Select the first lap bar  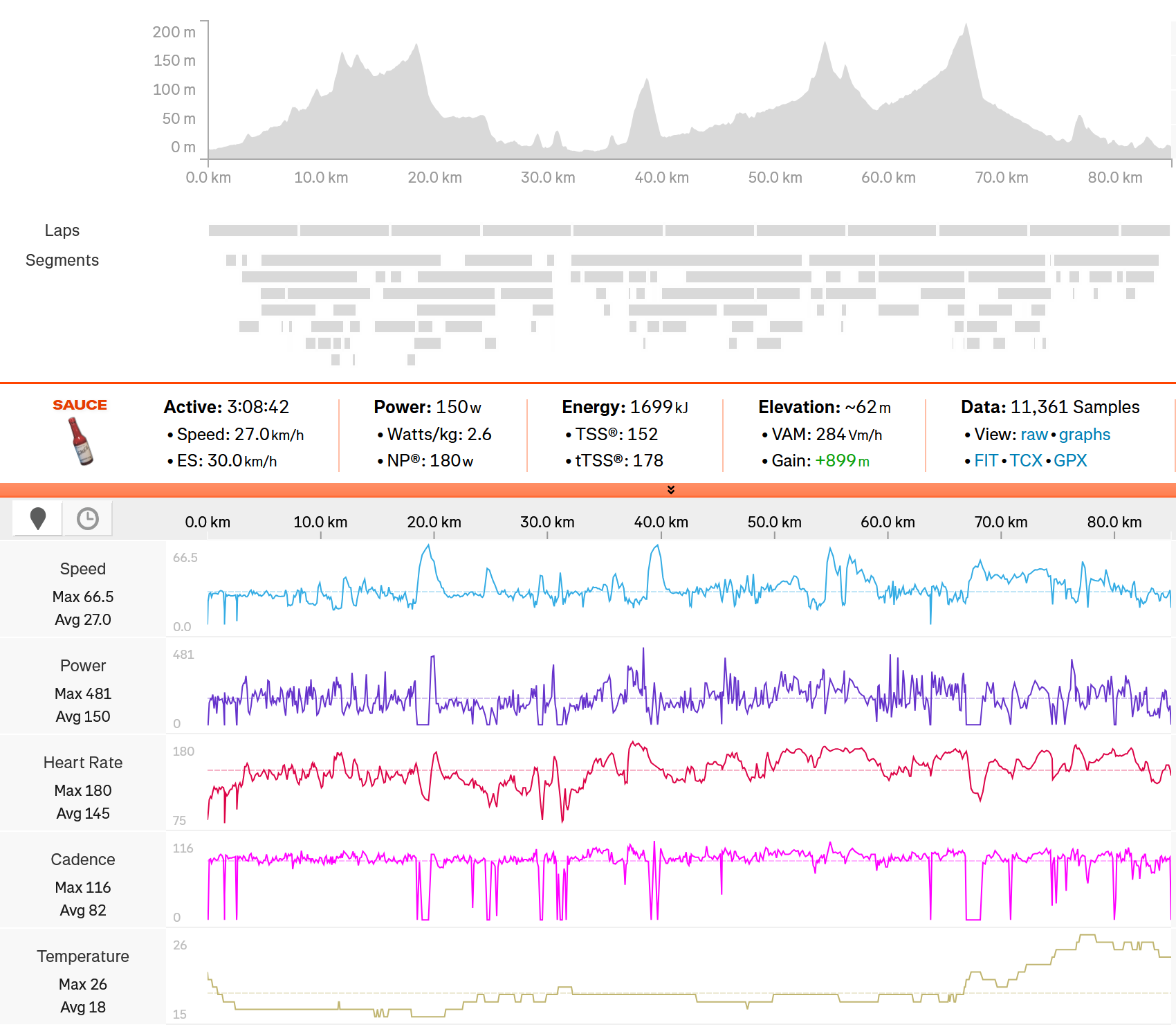click(252, 230)
